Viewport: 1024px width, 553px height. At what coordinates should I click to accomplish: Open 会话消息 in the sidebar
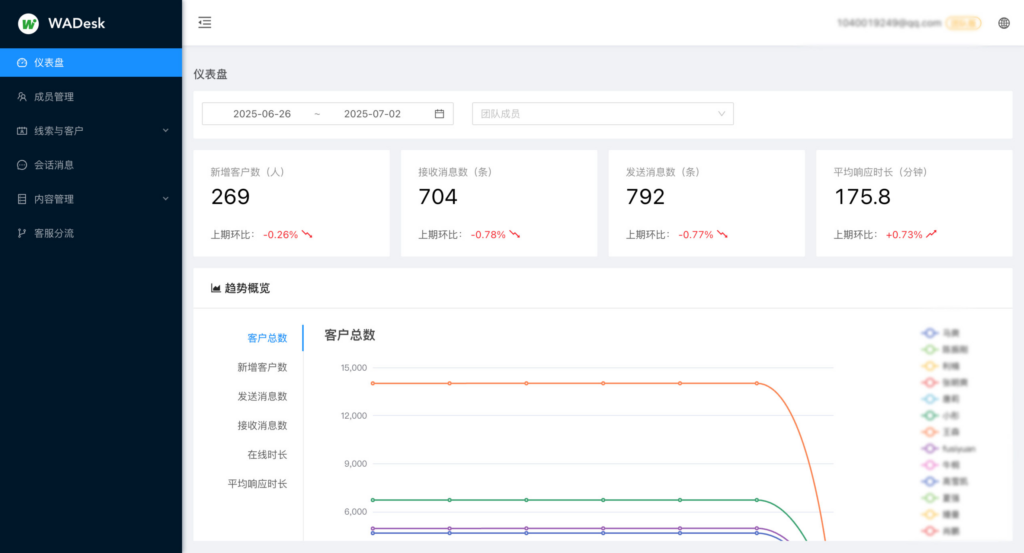coord(91,165)
